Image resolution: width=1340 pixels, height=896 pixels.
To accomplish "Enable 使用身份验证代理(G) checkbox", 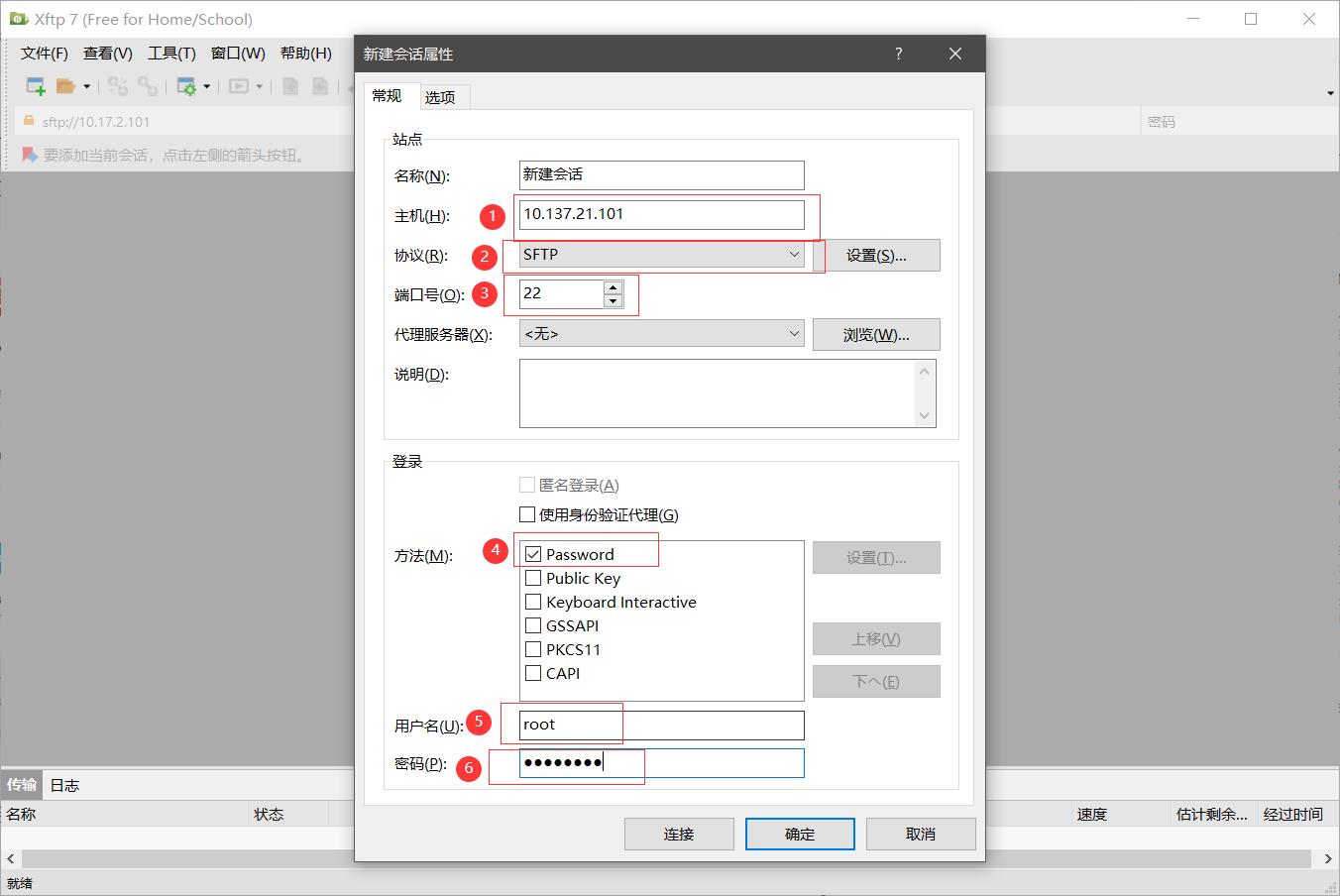I will click(x=527, y=514).
